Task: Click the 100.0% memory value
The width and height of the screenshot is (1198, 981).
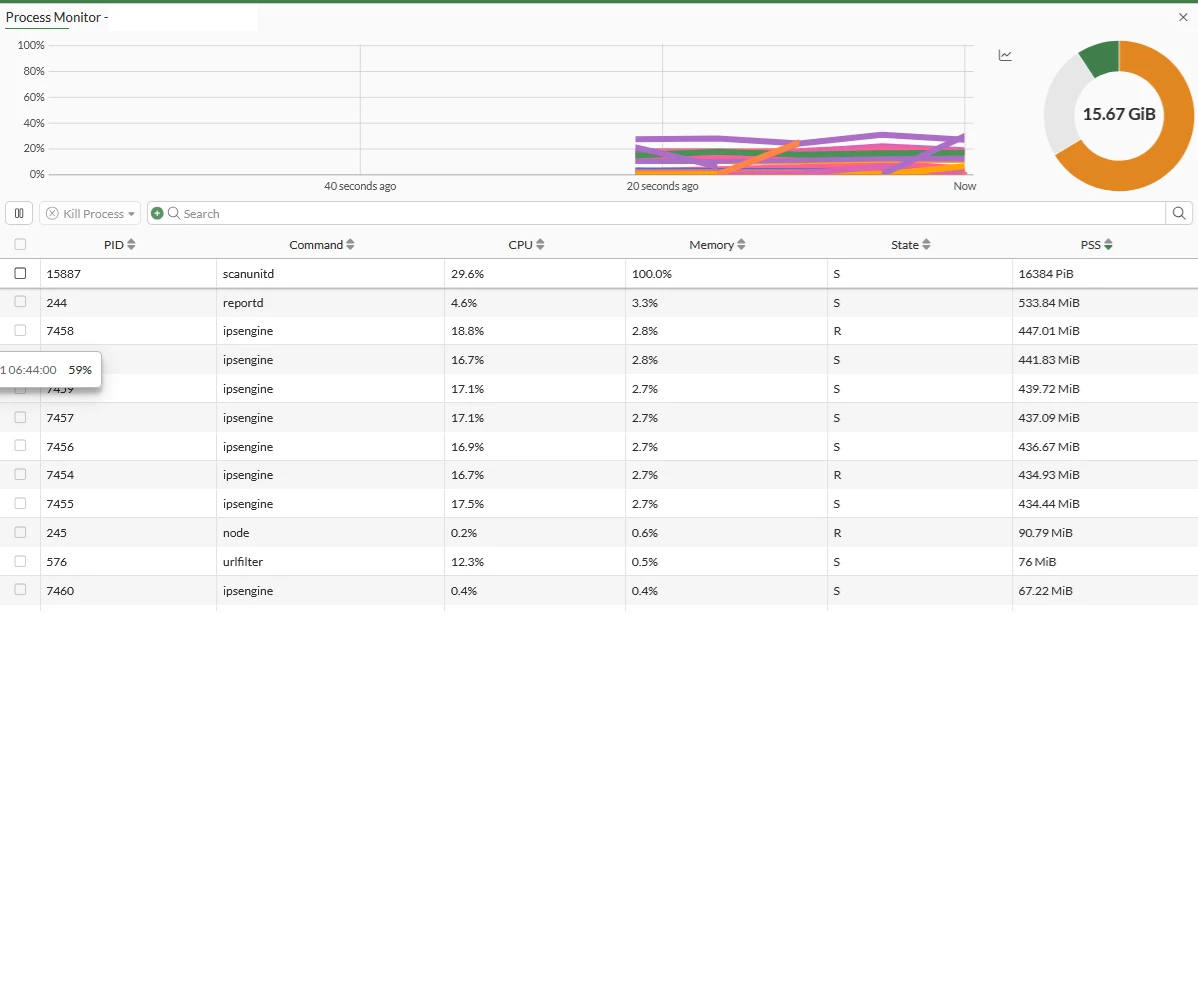Action: pyautogui.click(x=652, y=274)
